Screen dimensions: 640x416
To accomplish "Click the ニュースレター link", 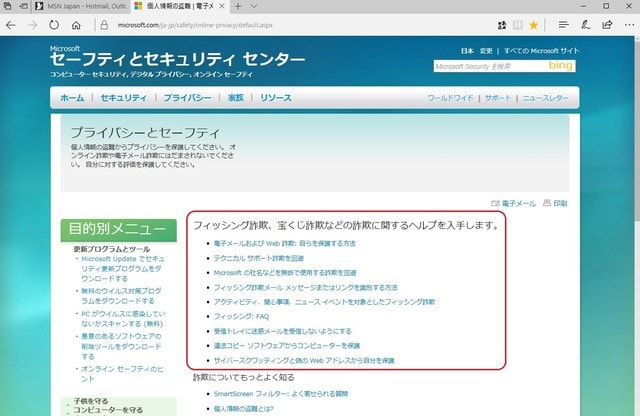I will coord(545,98).
